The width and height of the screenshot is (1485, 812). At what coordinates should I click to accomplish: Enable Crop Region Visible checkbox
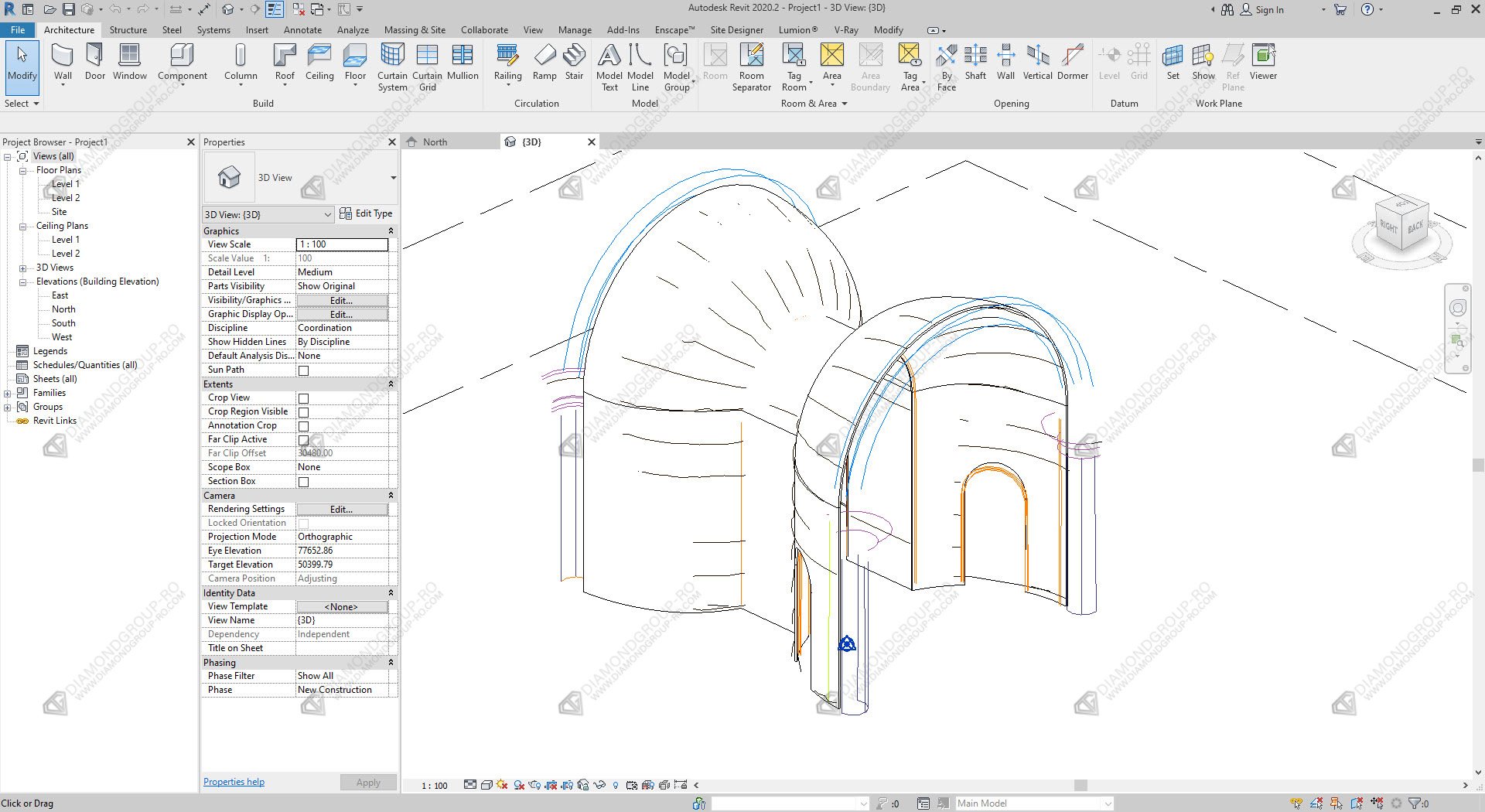click(x=303, y=412)
